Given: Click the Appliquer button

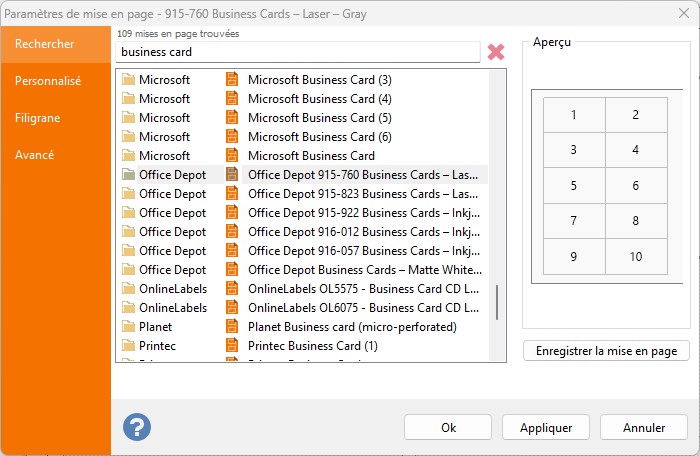Looking at the screenshot, I should pyautogui.click(x=546, y=427).
